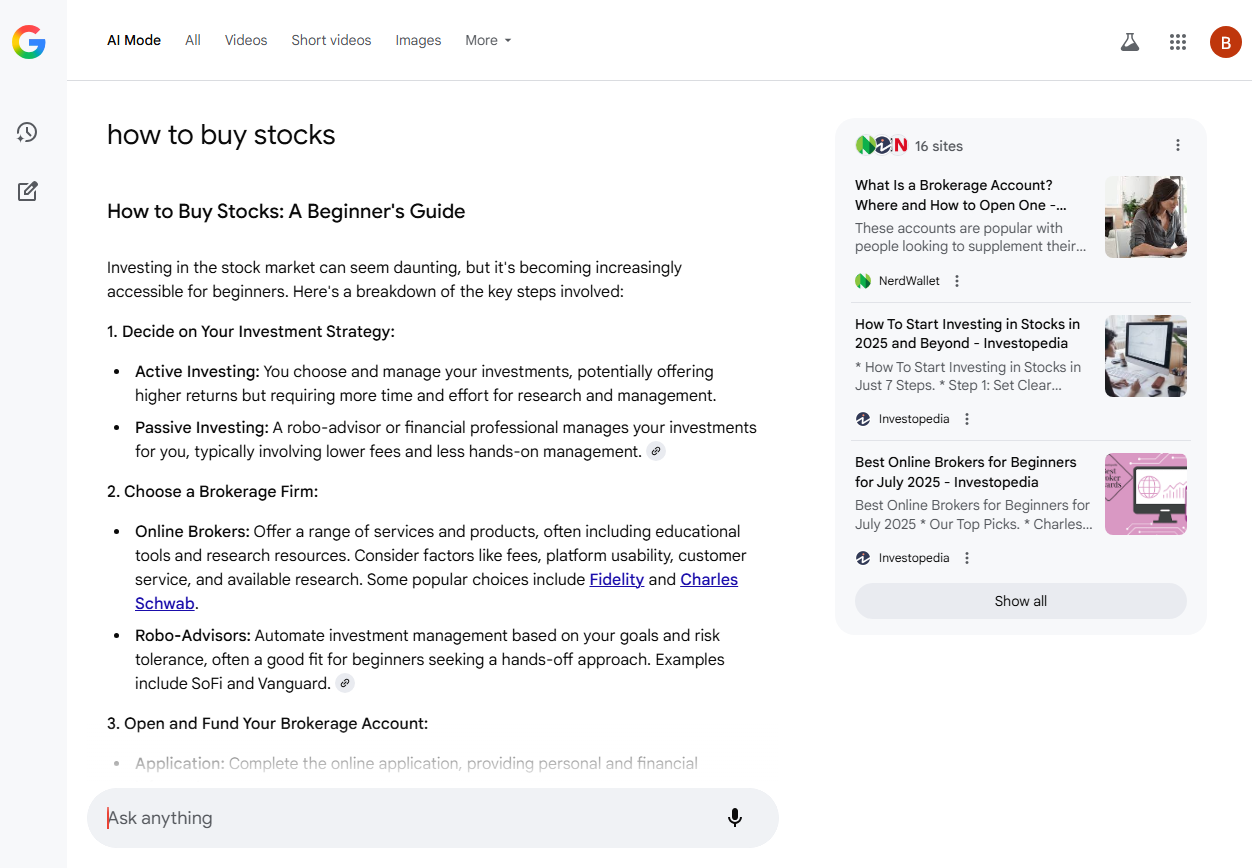Switch to the Videos tab
The image size is (1252, 868).
pyautogui.click(x=246, y=40)
